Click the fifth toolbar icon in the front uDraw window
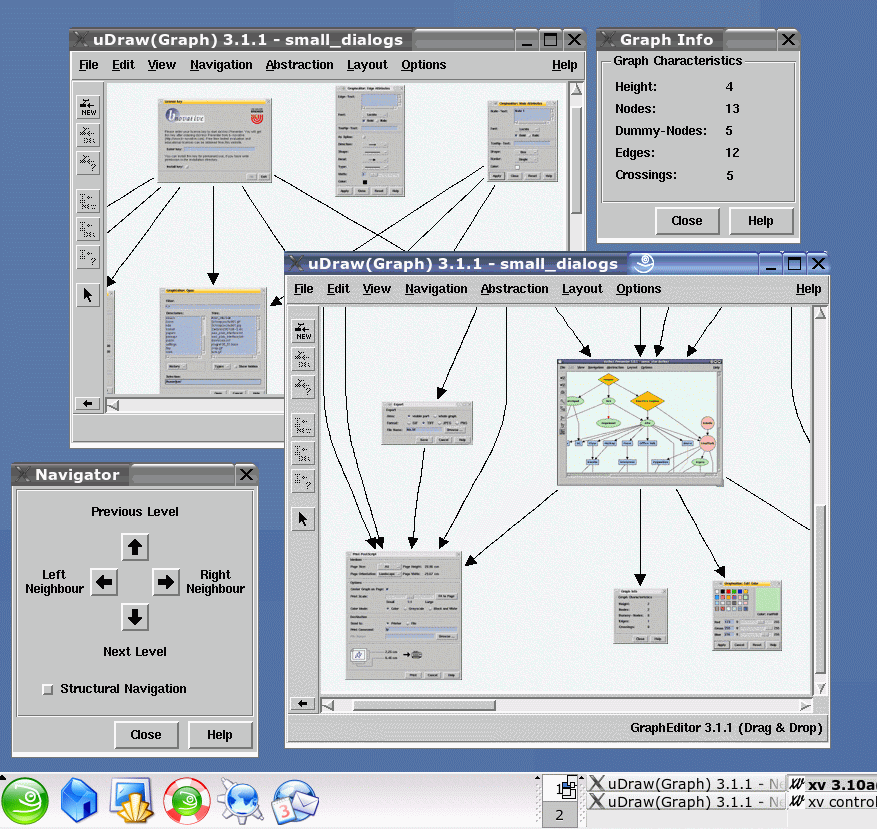This screenshot has height=829, width=877. pyautogui.click(x=303, y=453)
